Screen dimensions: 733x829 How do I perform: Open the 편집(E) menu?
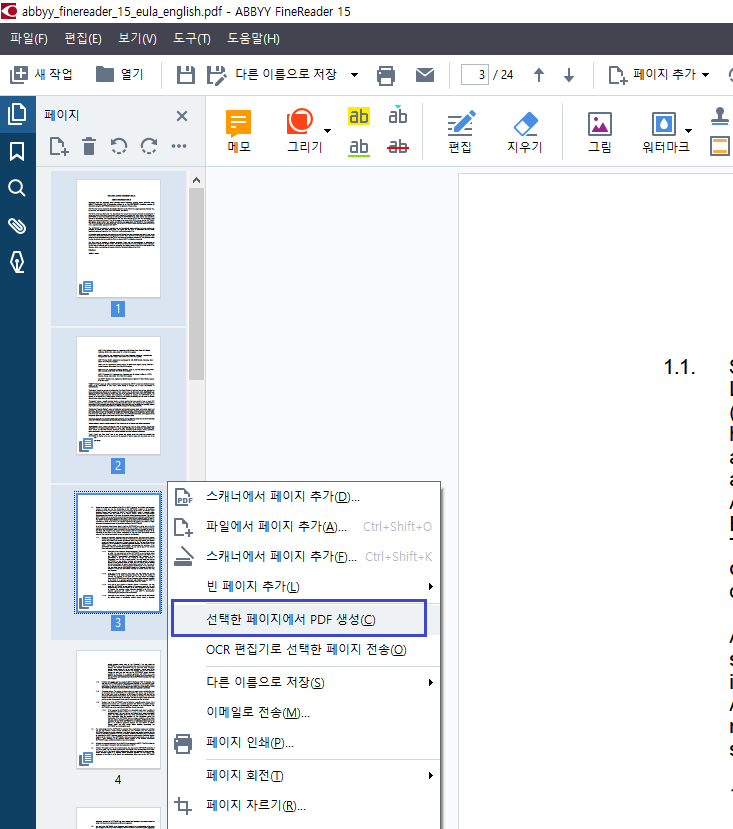point(83,39)
